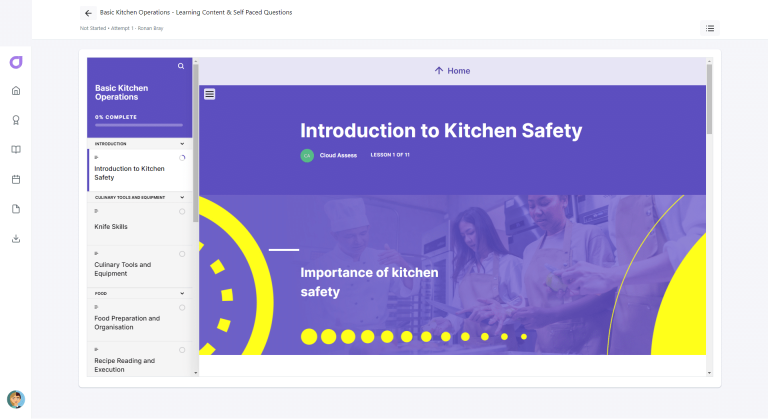Click the lesson icon above Culinary Tools and Equipment

tap(96, 253)
